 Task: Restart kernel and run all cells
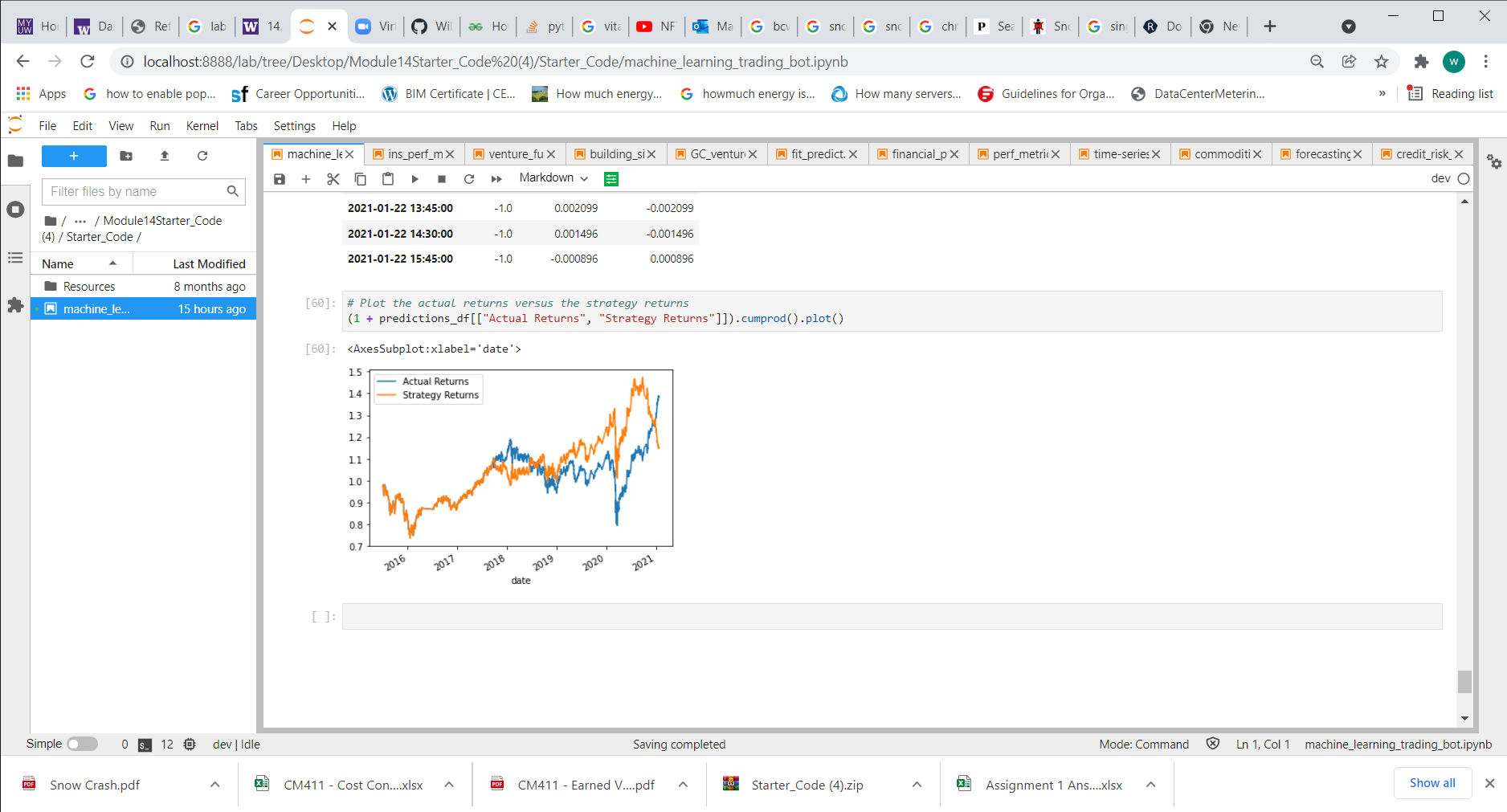pyautogui.click(x=496, y=179)
